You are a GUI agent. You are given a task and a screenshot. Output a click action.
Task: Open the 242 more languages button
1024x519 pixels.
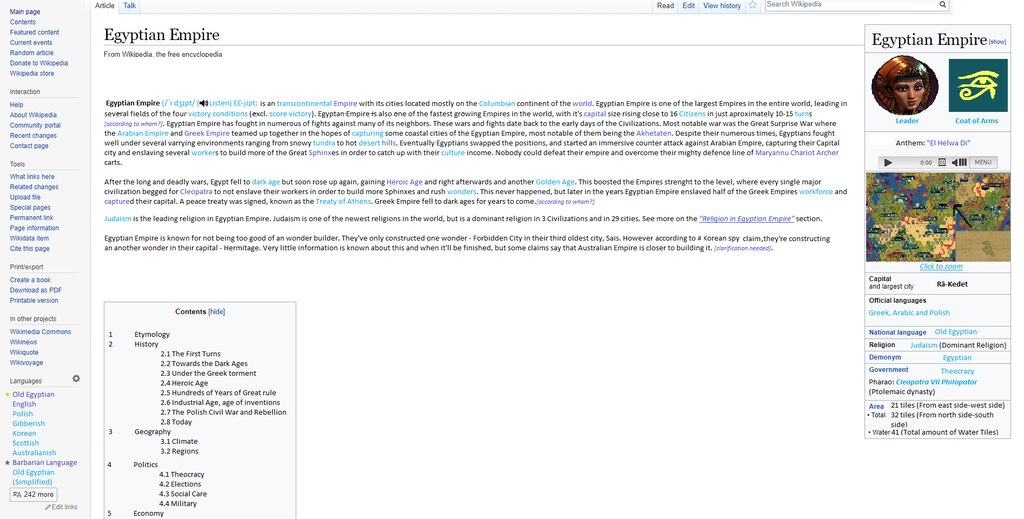pyautogui.click(x=33, y=494)
